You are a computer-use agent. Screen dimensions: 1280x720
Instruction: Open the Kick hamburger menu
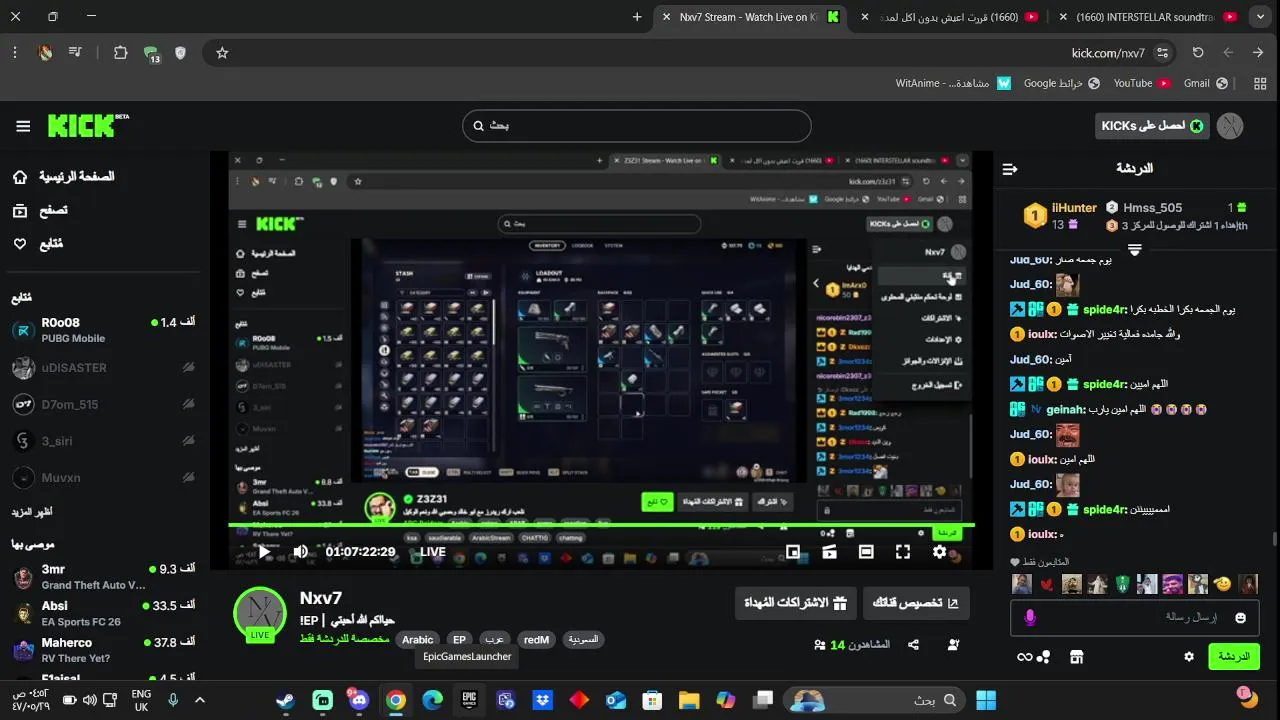pyautogui.click(x=23, y=126)
